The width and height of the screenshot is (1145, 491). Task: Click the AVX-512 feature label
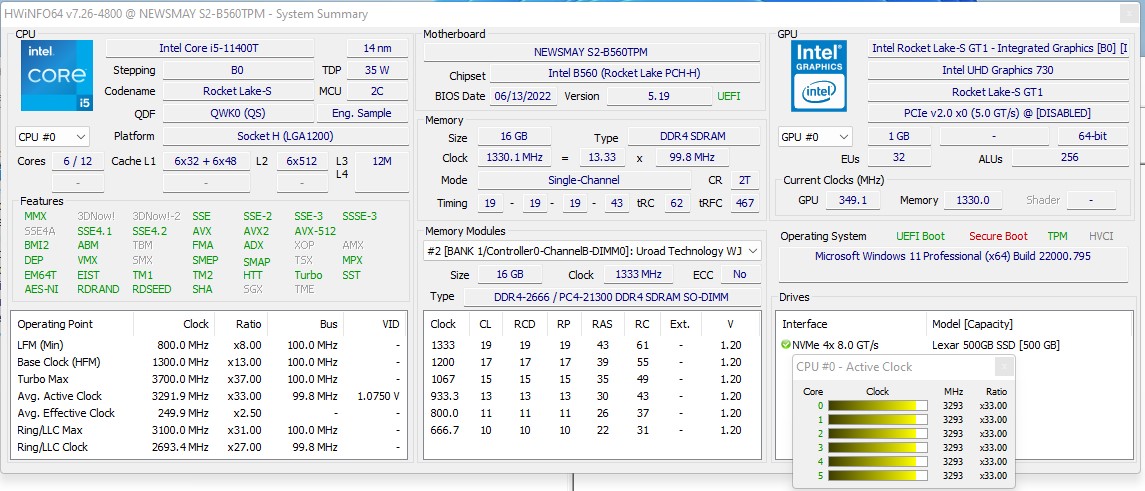(315, 231)
